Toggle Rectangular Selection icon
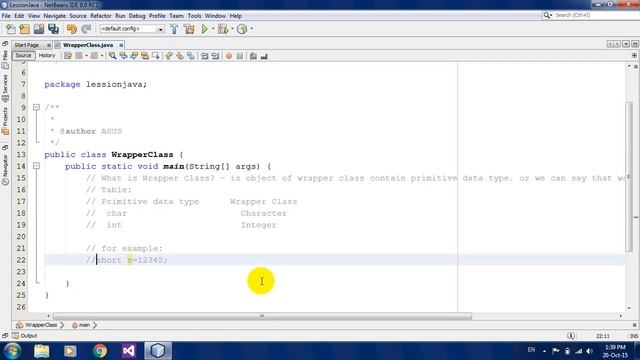The height and width of the screenshot is (360, 640). point(156,56)
